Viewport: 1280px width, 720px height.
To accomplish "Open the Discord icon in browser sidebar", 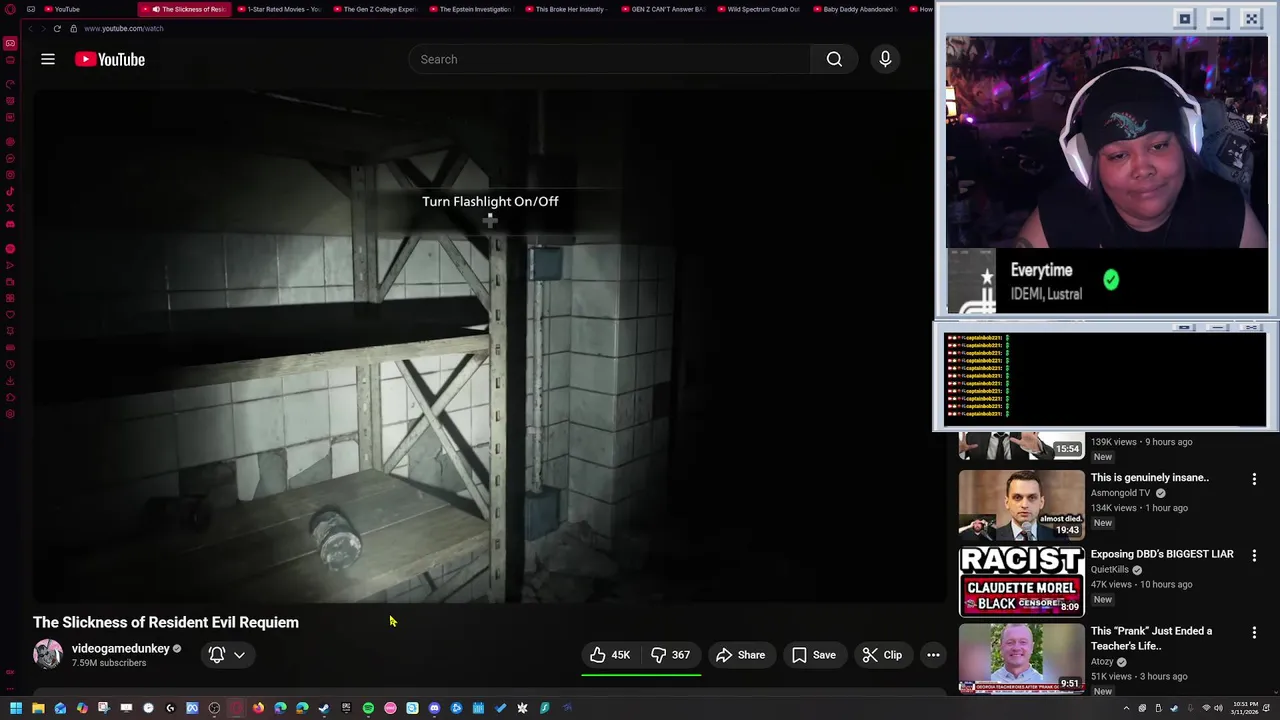I will [10, 225].
